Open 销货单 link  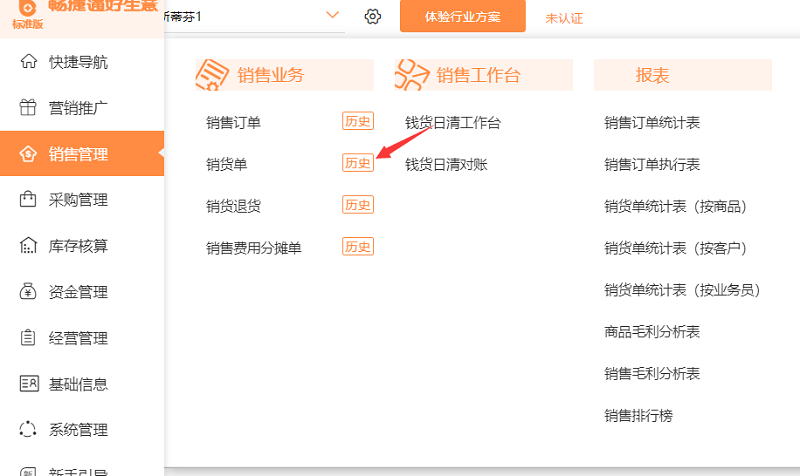[226, 164]
